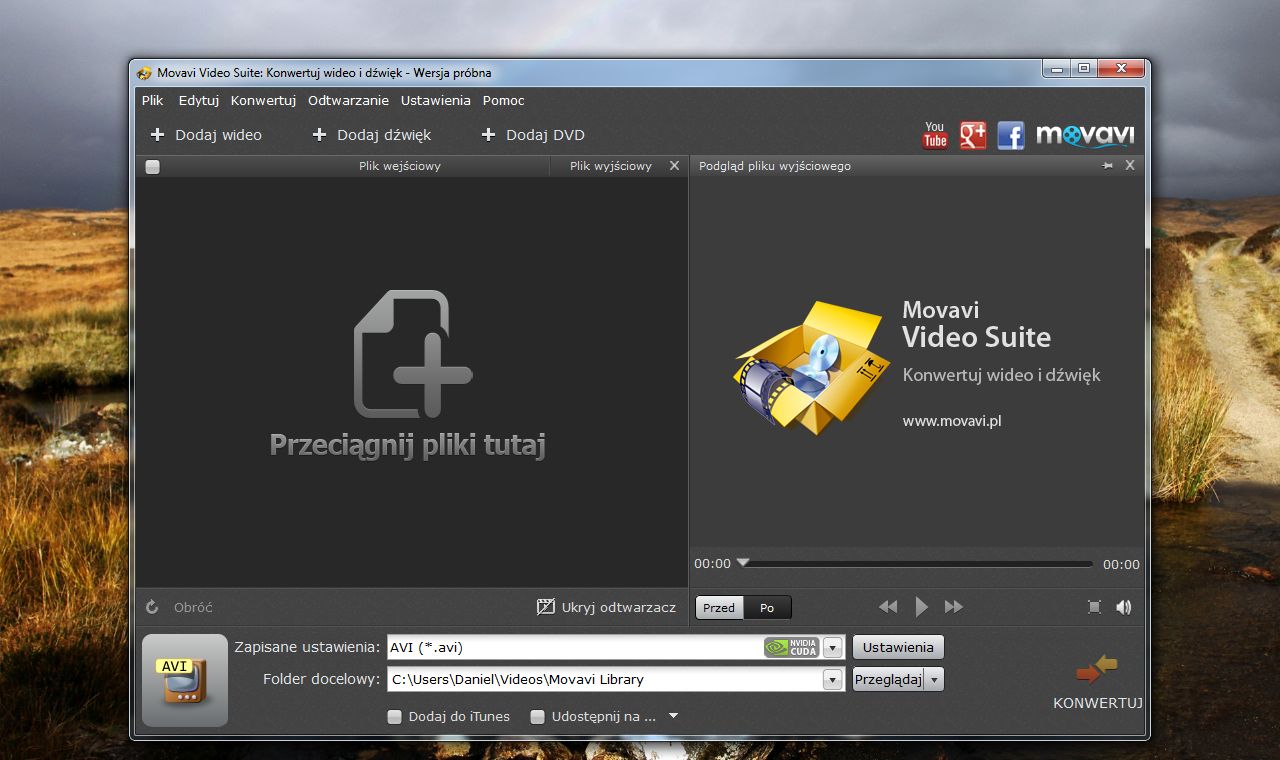
Task: Click the play button
Action: 922,607
